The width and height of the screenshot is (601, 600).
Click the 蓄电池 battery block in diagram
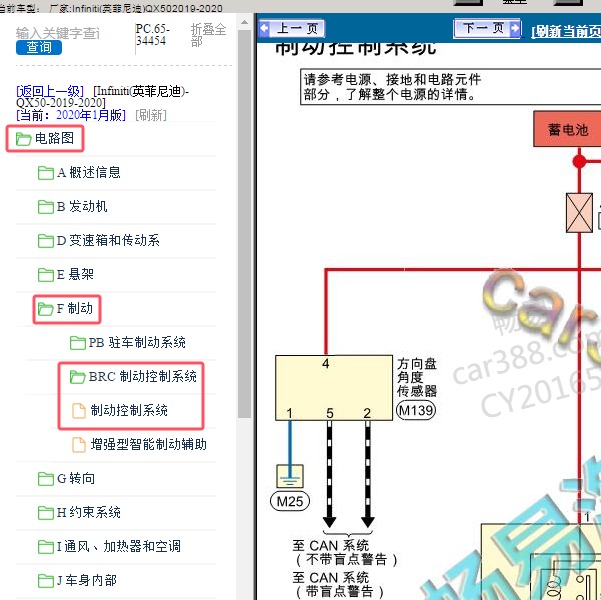coord(567,129)
